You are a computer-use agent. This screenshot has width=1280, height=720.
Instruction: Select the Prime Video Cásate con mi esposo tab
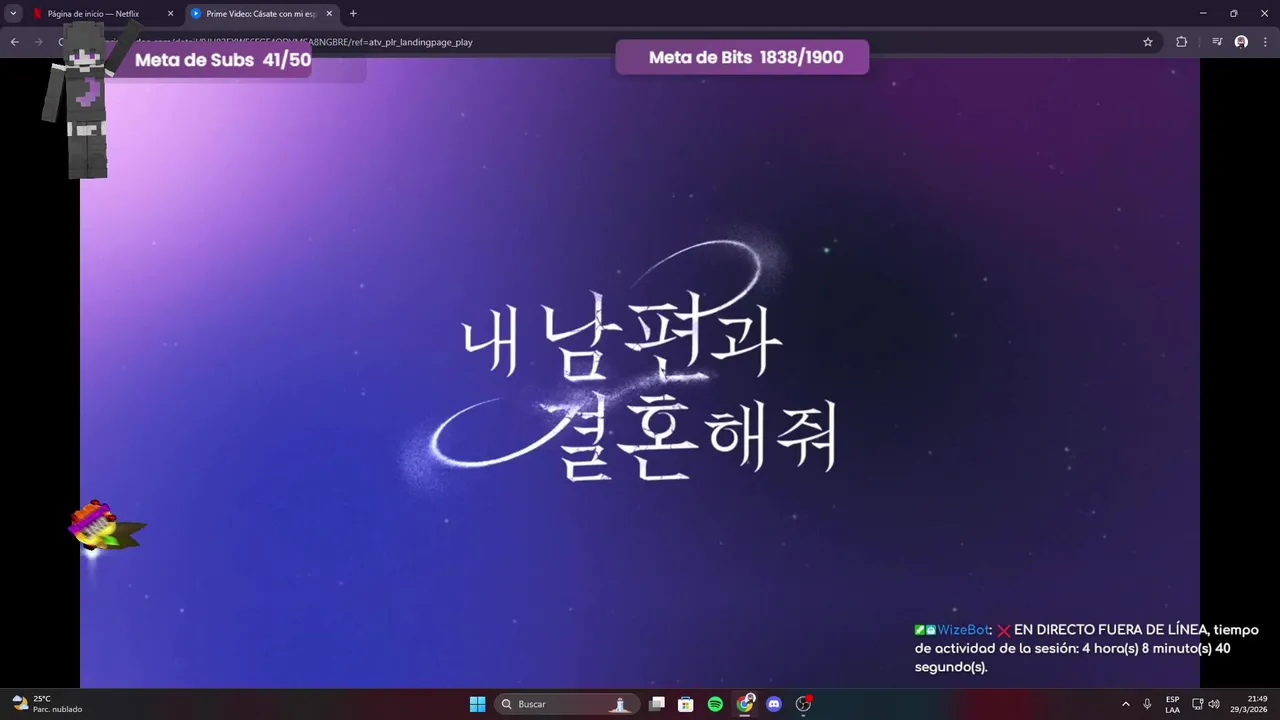click(x=261, y=14)
